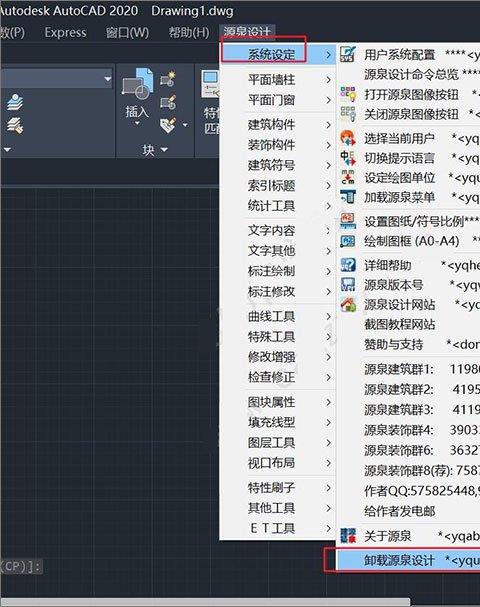
Task: Select 特殊工具 menu item
Action: pyautogui.click(x=278, y=336)
